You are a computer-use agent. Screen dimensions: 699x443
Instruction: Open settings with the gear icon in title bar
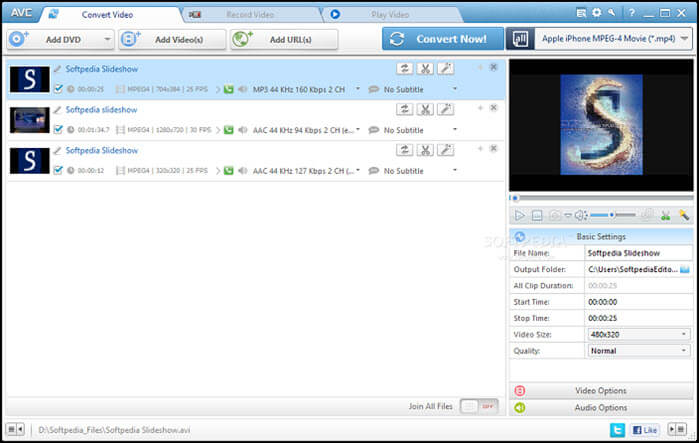[596, 13]
